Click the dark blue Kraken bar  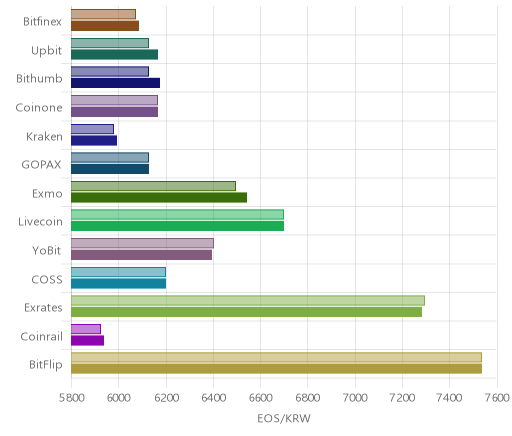coord(94,140)
